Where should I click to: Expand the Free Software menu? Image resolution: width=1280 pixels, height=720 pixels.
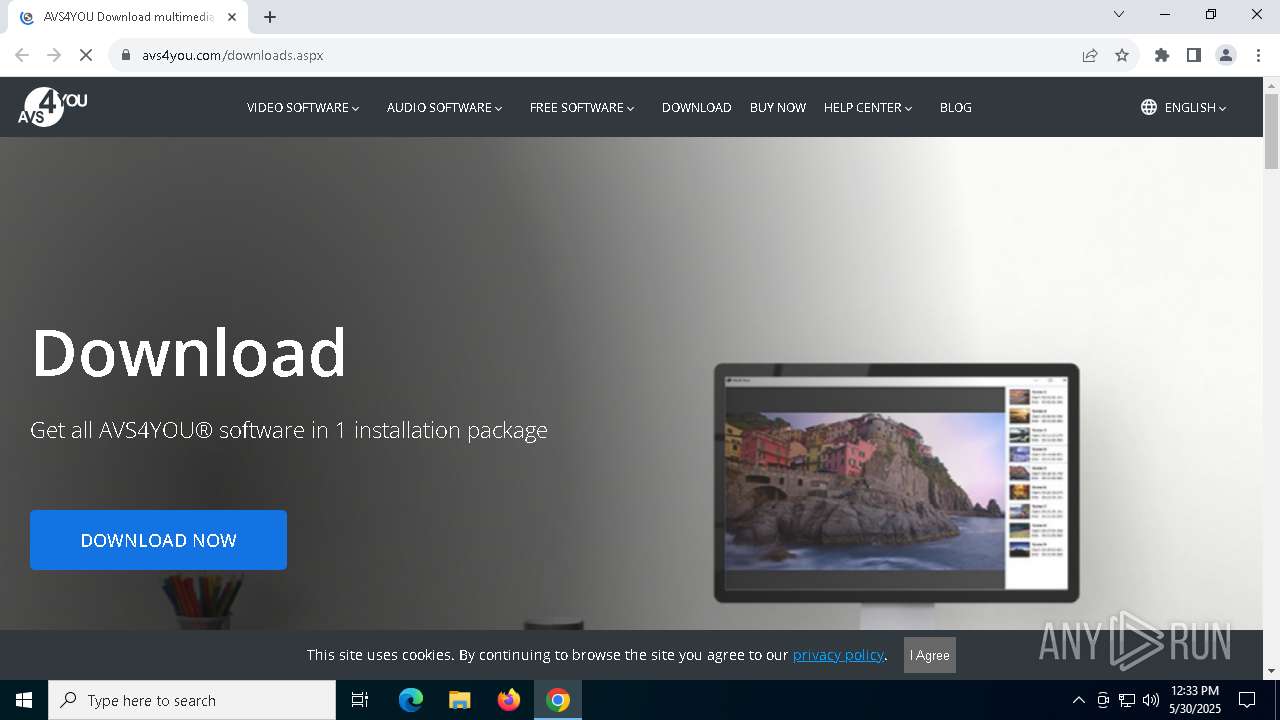(582, 107)
